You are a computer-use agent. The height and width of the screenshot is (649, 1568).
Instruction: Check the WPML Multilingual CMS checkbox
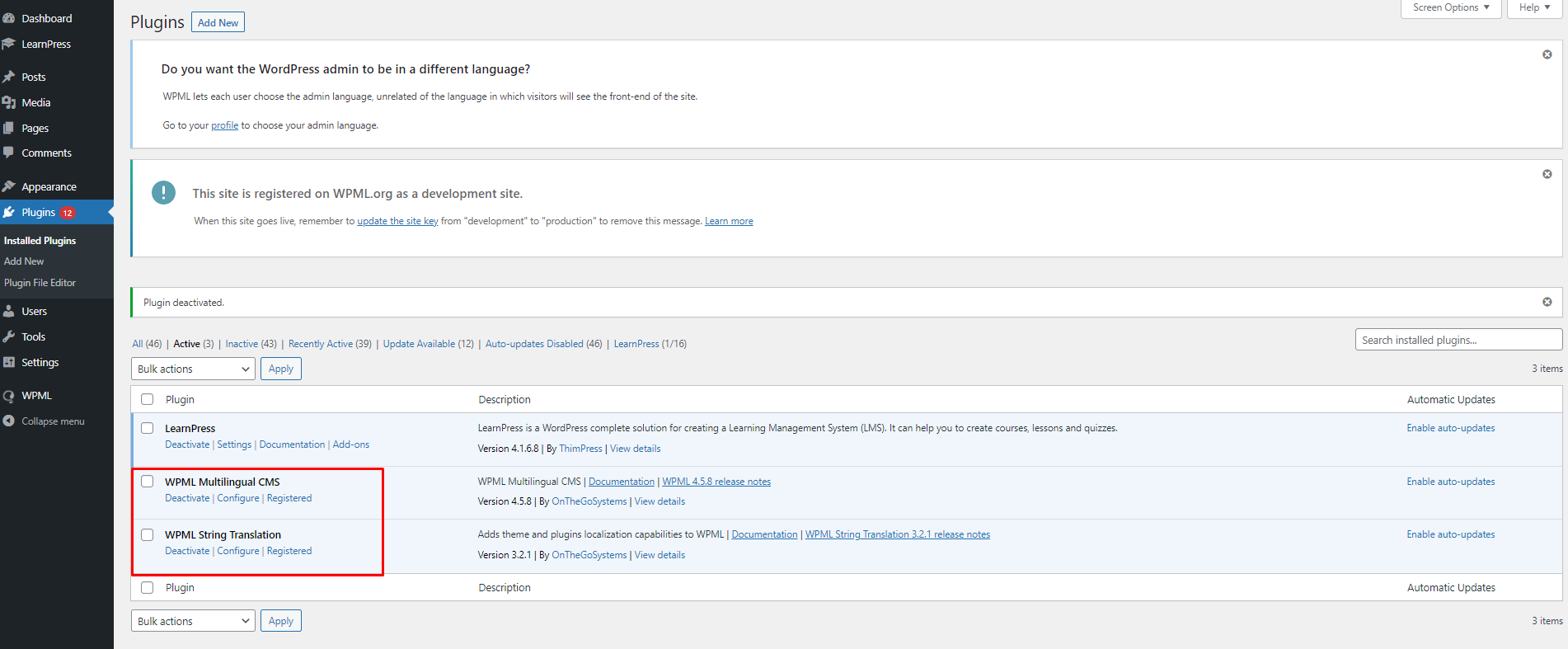pyautogui.click(x=148, y=482)
